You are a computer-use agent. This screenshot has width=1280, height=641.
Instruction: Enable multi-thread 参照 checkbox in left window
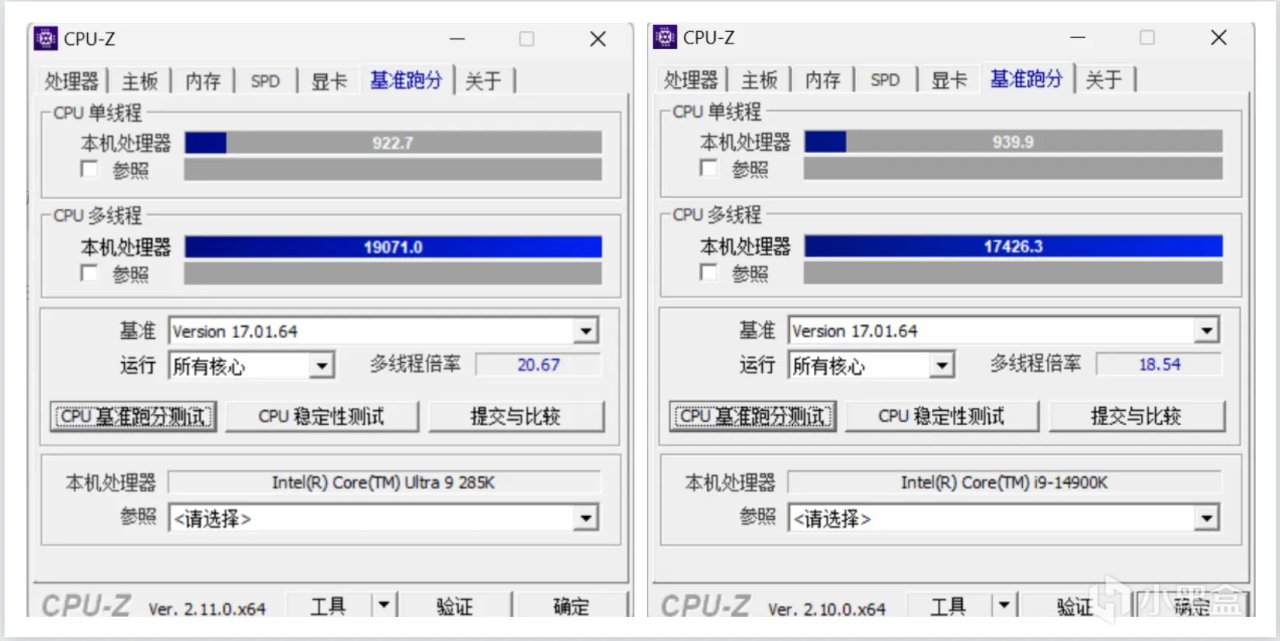coord(90,273)
